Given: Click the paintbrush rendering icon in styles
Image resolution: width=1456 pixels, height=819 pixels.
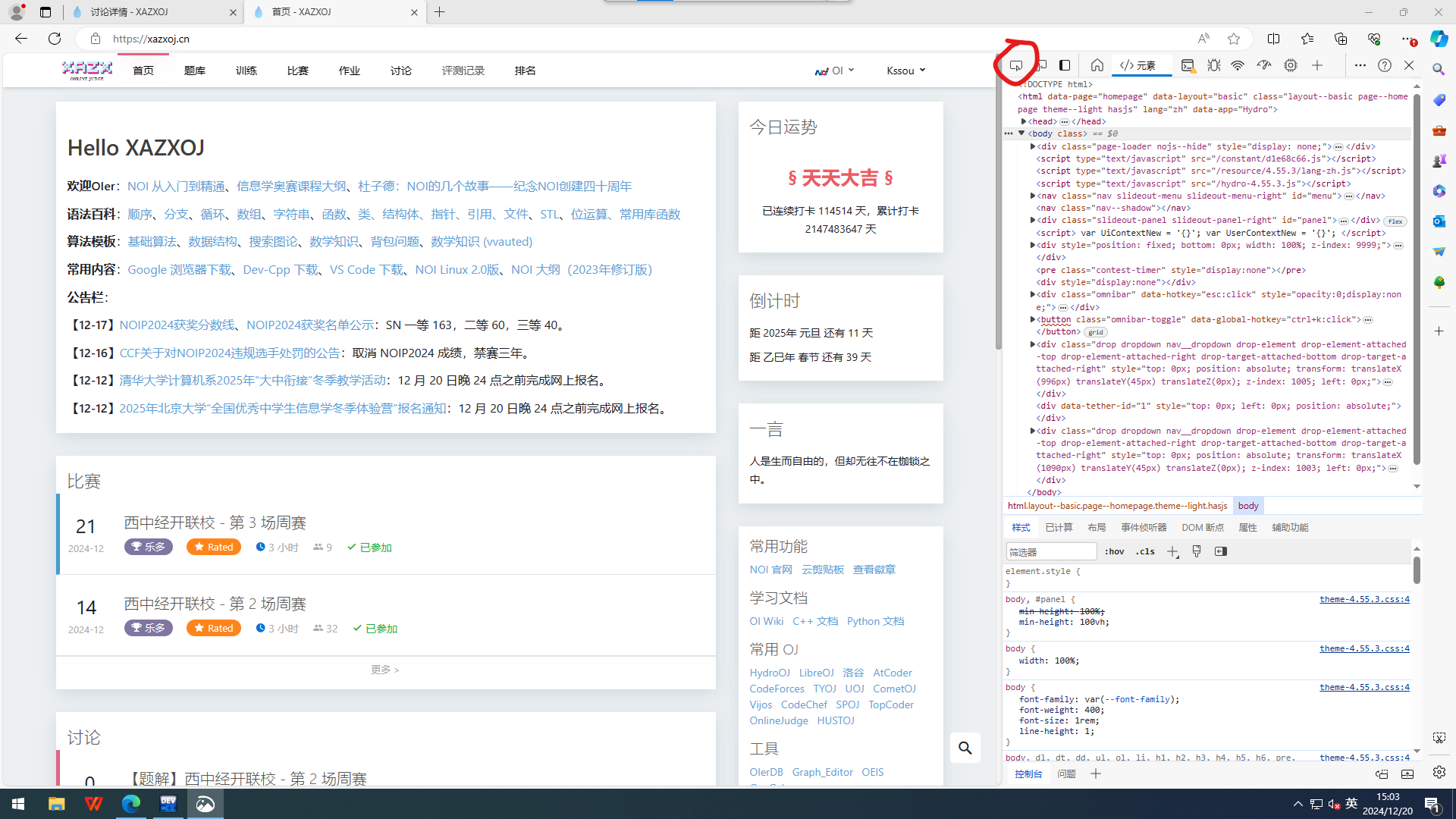Looking at the screenshot, I should (x=1197, y=551).
